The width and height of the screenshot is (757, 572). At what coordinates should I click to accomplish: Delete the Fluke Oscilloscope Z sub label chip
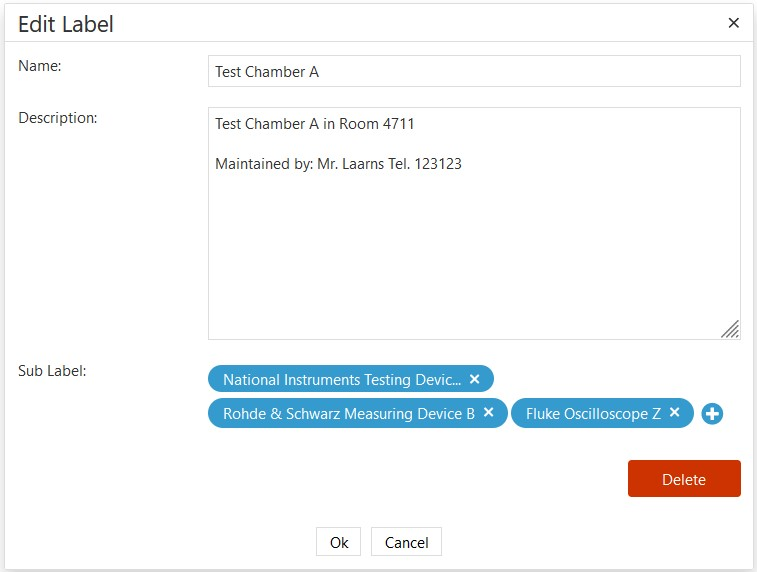675,412
